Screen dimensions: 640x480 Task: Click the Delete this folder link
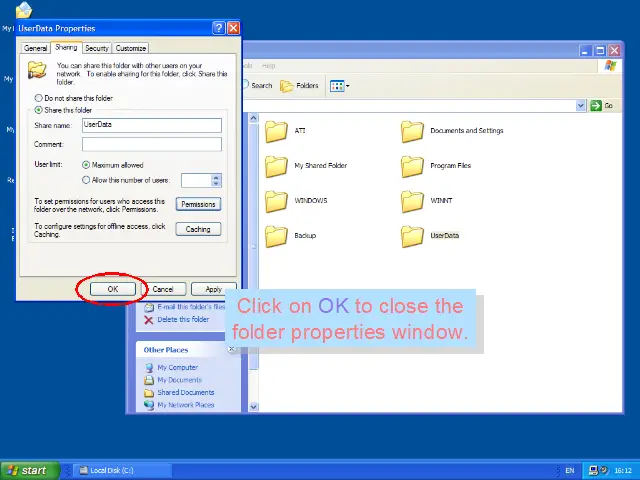pyautogui.click(x=183, y=320)
